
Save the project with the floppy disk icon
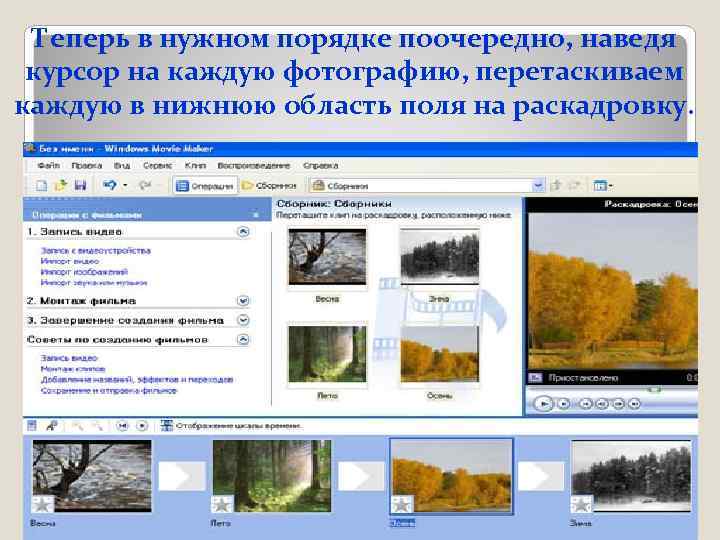coord(80,186)
